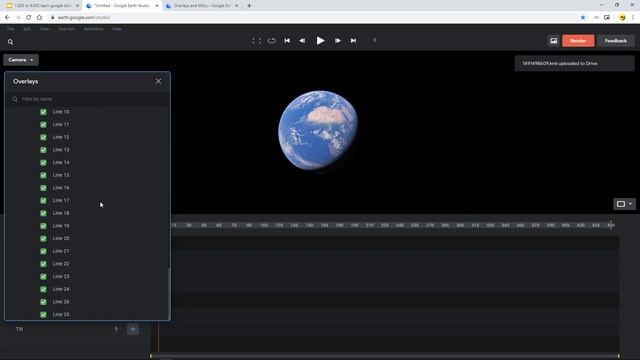The height and width of the screenshot is (360, 640).
Task: Click the browser forward arrow
Action: click(x=18, y=18)
